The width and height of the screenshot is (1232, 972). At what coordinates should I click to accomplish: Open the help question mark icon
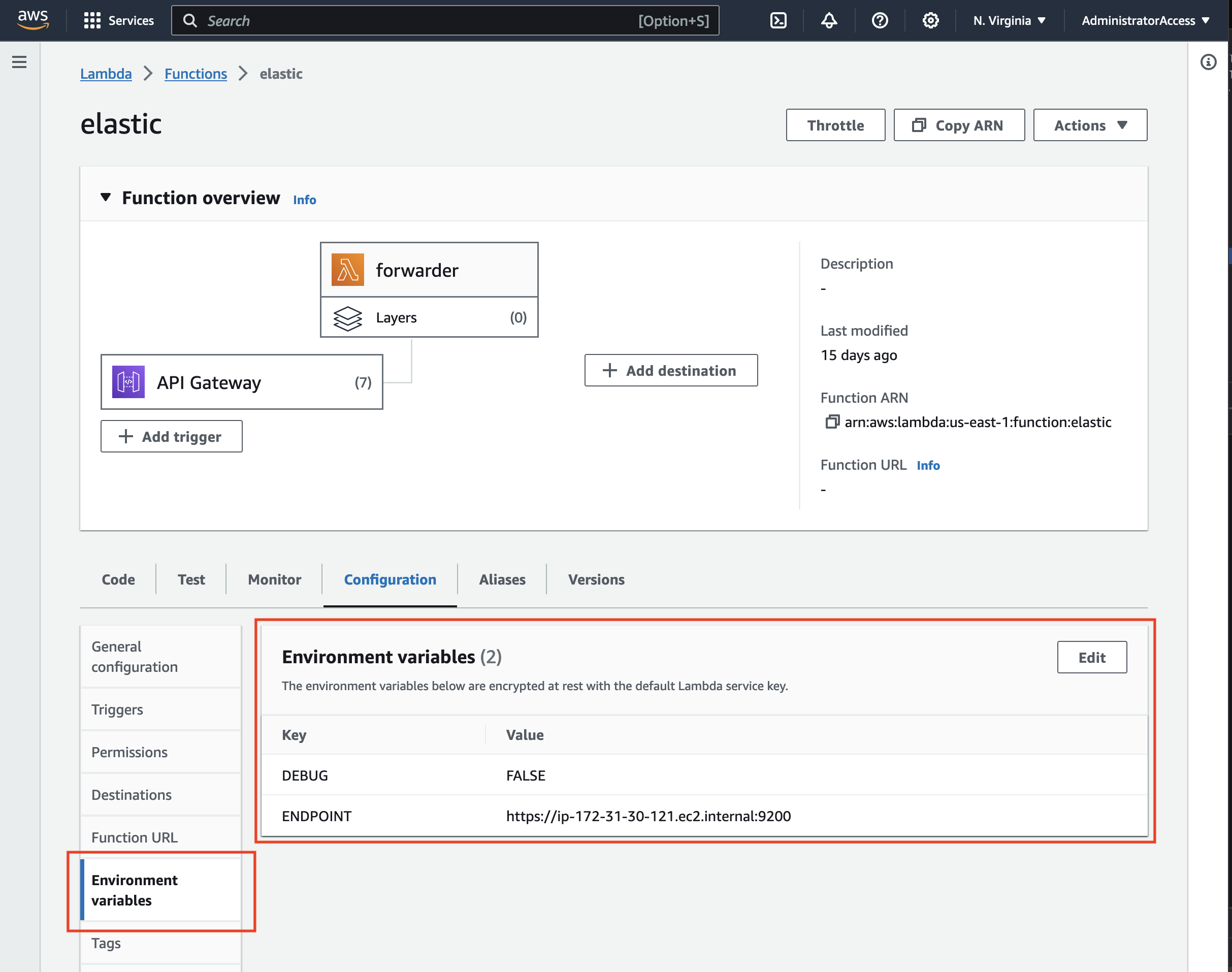pyautogui.click(x=880, y=20)
